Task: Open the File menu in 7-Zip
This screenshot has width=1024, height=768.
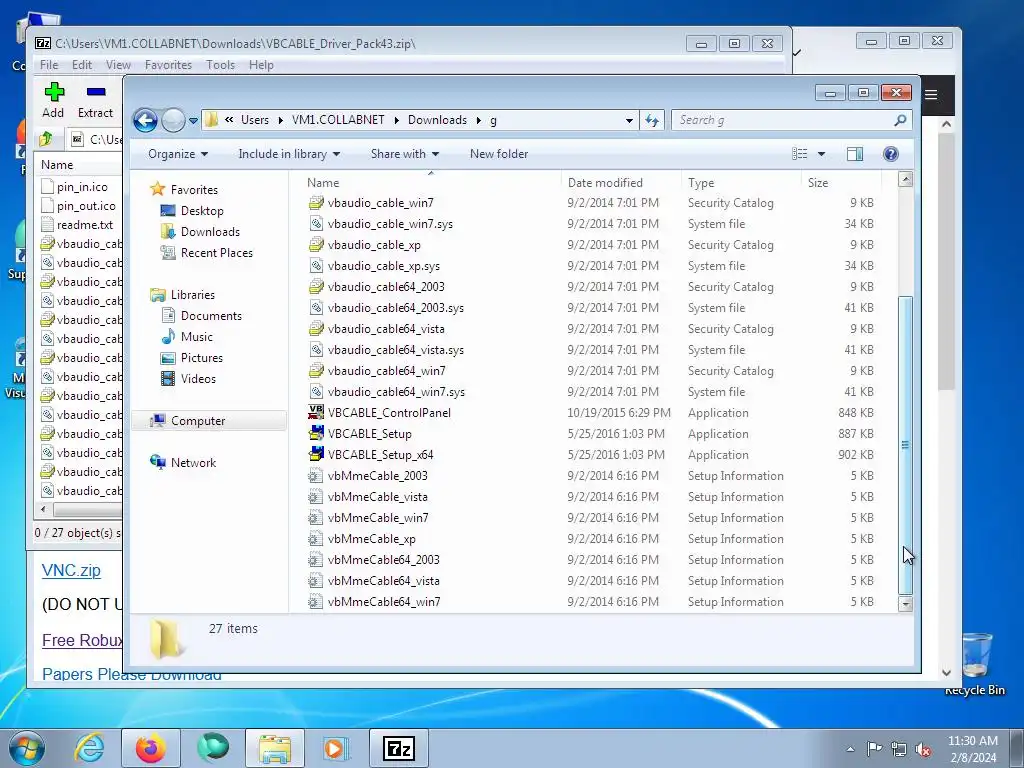Action: pyautogui.click(x=49, y=65)
